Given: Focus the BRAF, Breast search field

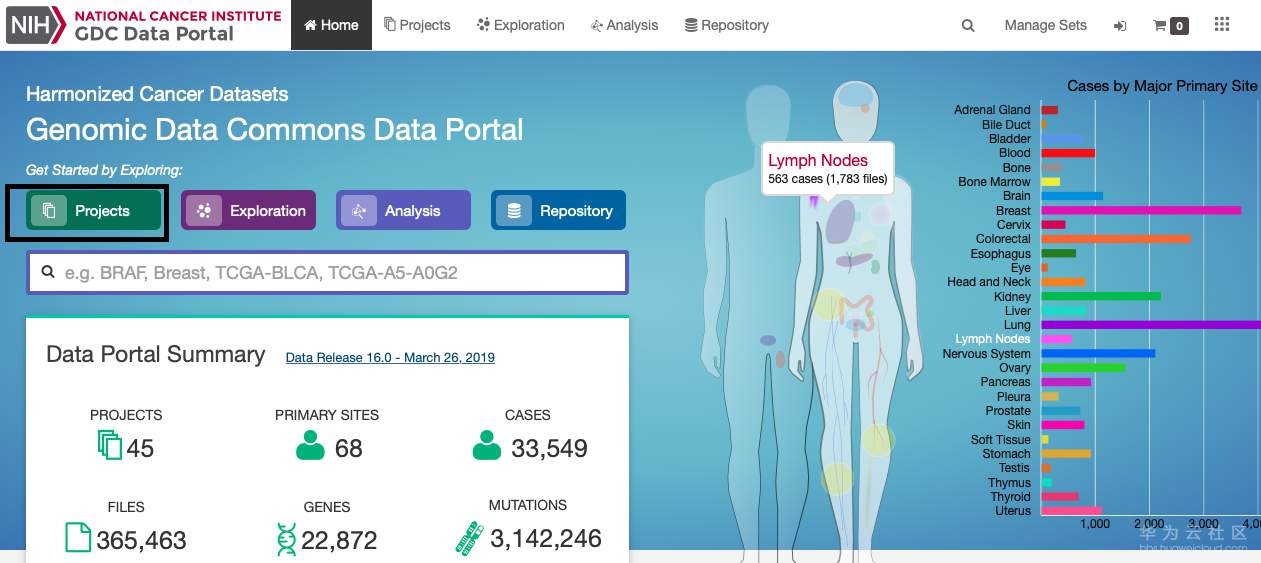Looking at the screenshot, I should click(328, 272).
